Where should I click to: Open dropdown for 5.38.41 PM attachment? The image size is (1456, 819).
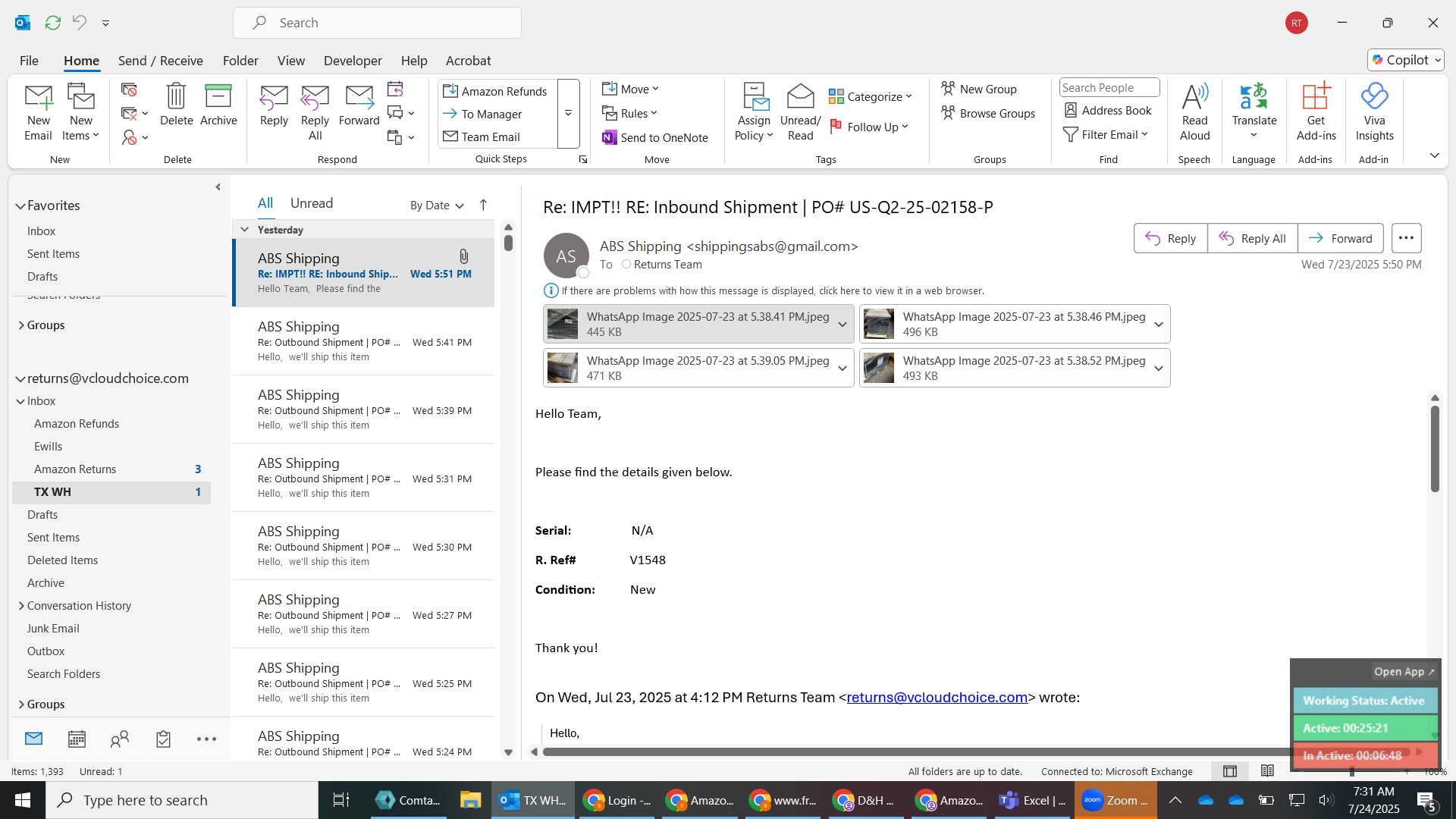842,324
